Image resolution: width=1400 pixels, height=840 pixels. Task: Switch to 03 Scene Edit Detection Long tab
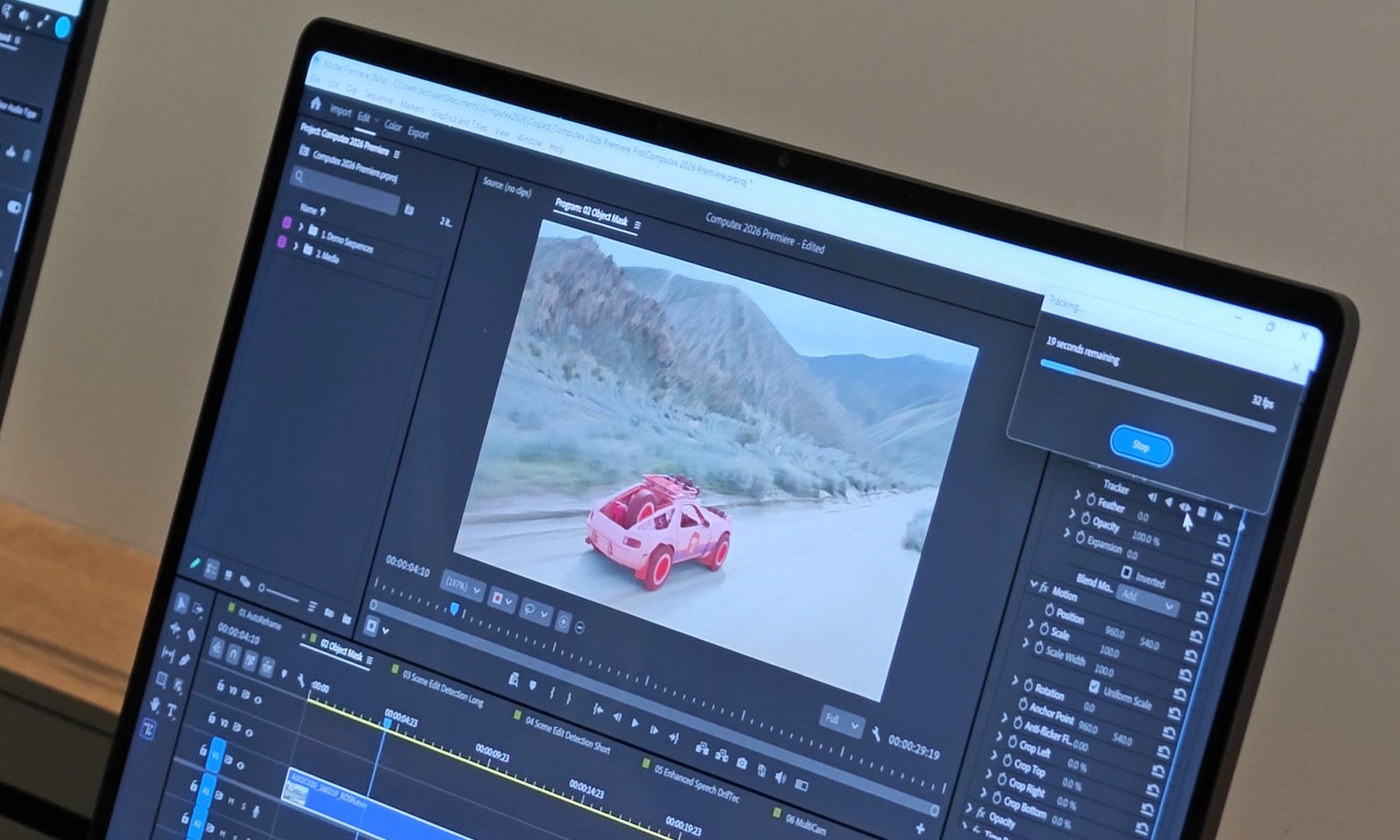click(443, 688)
